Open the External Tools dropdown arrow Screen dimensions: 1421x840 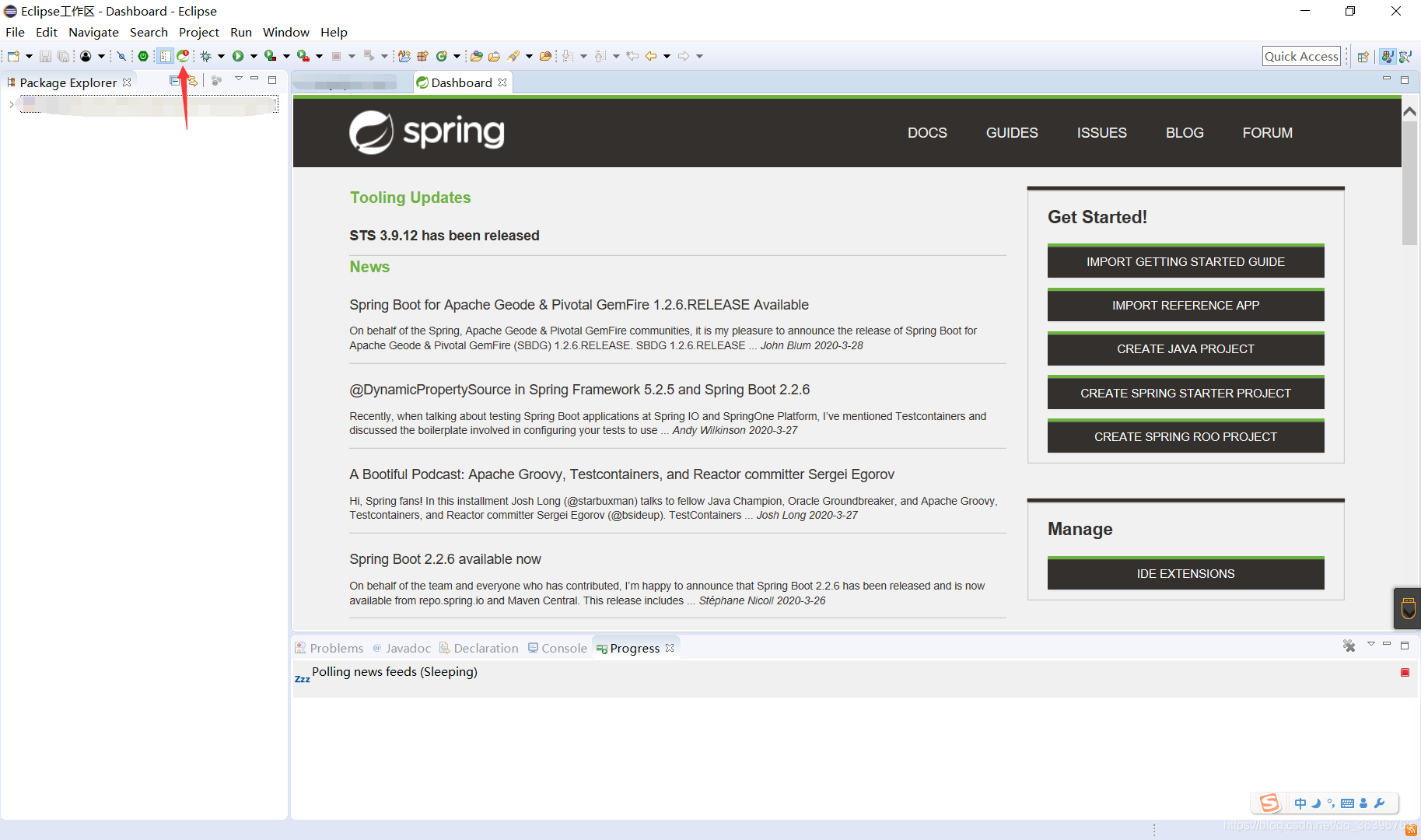pyautogui.click(x=319, y=56)
